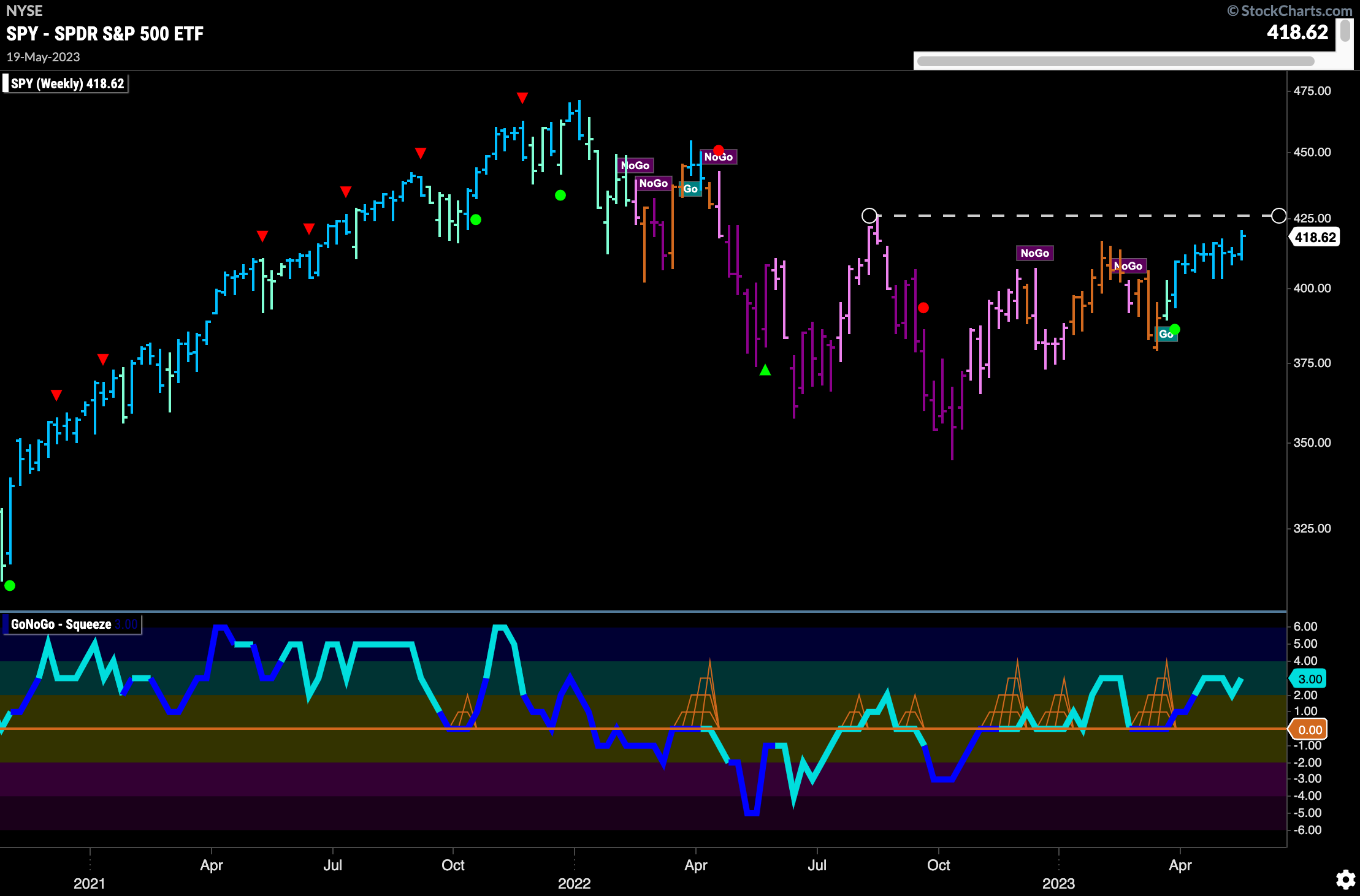This screenshot has height=896, width=1360.
Task: Click the teal Go label near April 2022
Action: pyautogui.click(x=690, y=189)
